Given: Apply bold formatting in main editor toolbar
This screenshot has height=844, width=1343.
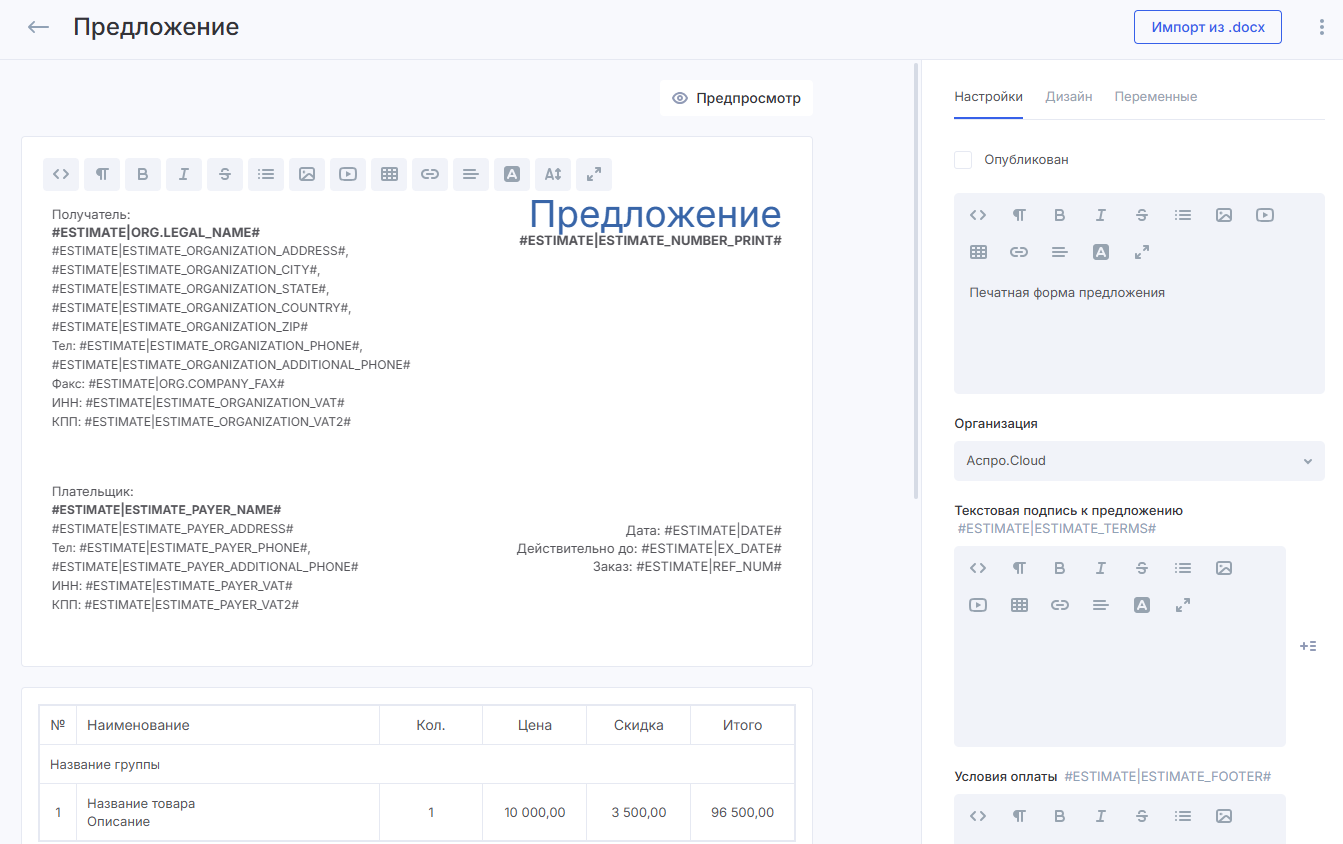Looking at the screenshot, I should pyautogui.click(x=143, y=174).
